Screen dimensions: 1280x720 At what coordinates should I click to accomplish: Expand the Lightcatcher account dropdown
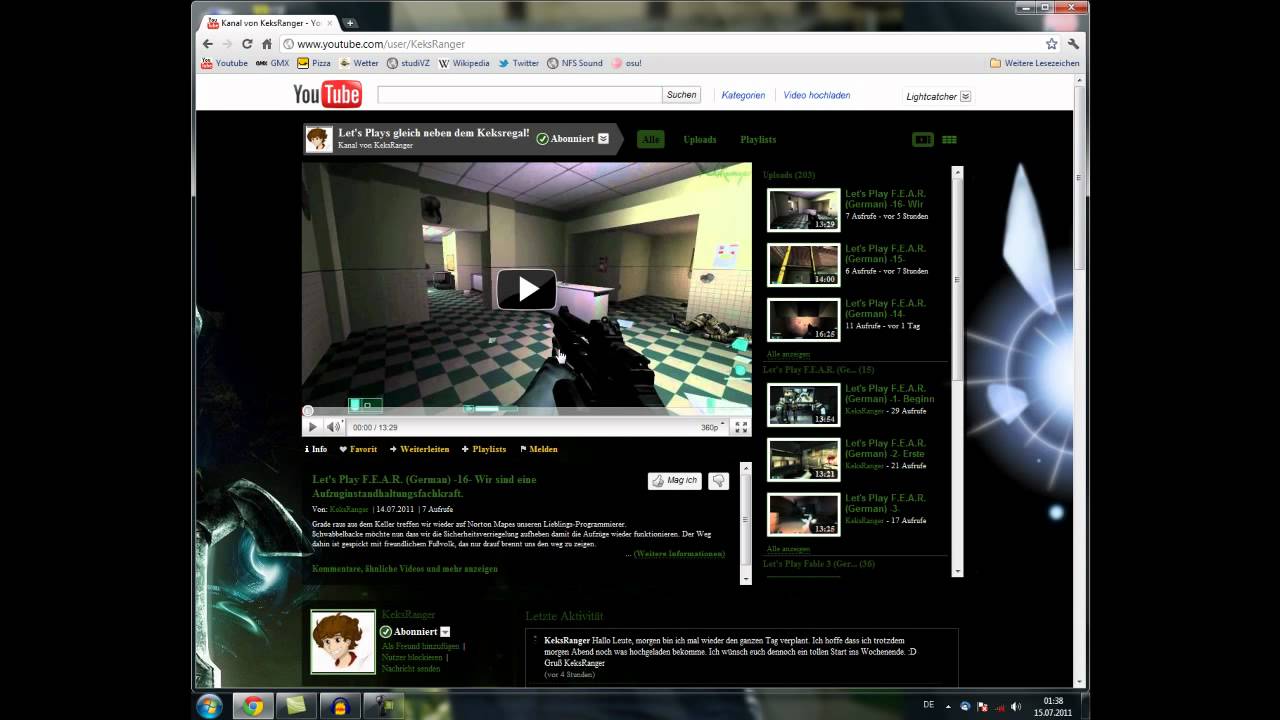965,97
